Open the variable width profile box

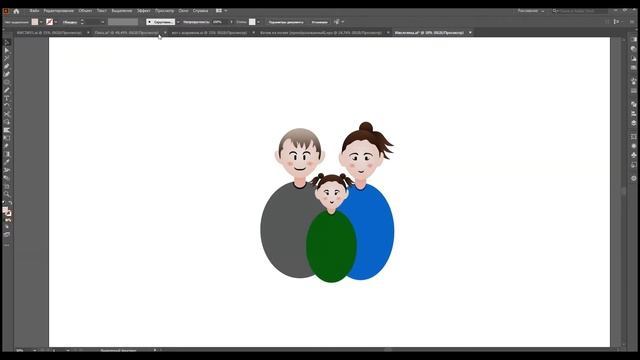coord(123,22)
